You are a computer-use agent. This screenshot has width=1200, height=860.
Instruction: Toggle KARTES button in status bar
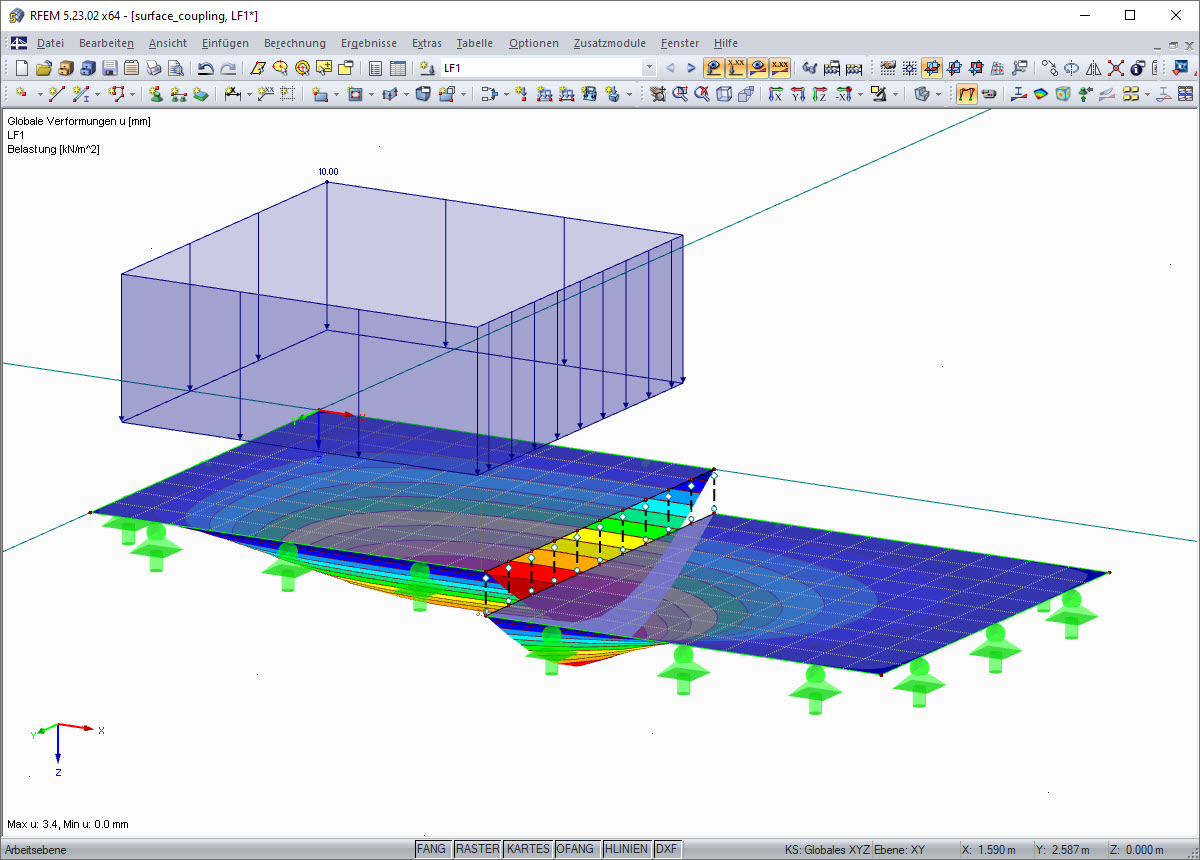point(527,849)
